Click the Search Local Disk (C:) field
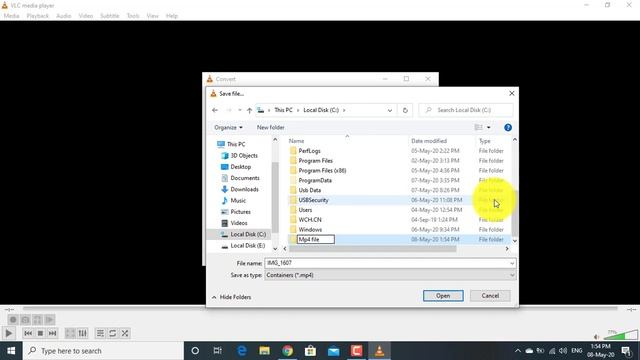 (x=466, y=110)
